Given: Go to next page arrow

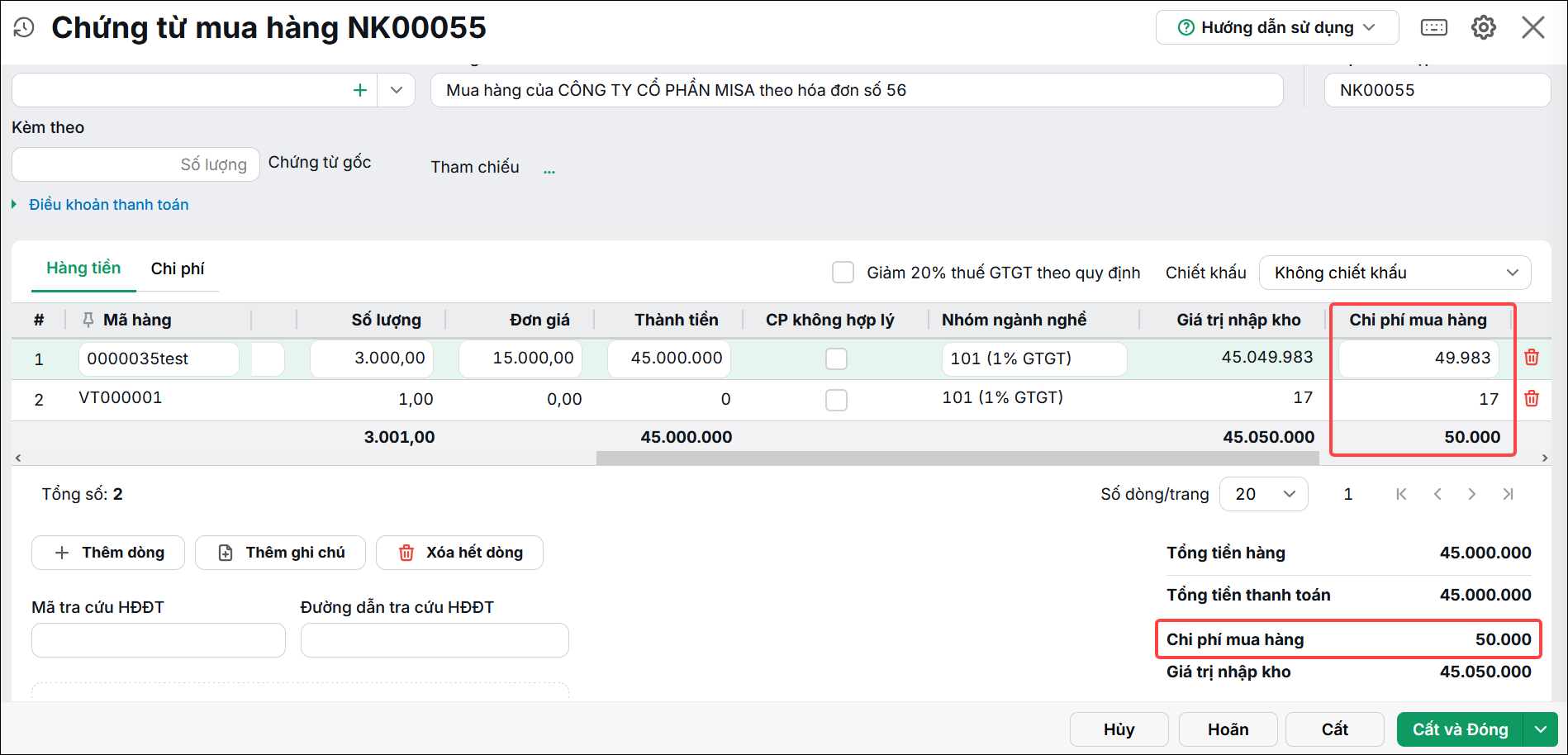Looking at the screenshot, I should (x=1471, y=494).
